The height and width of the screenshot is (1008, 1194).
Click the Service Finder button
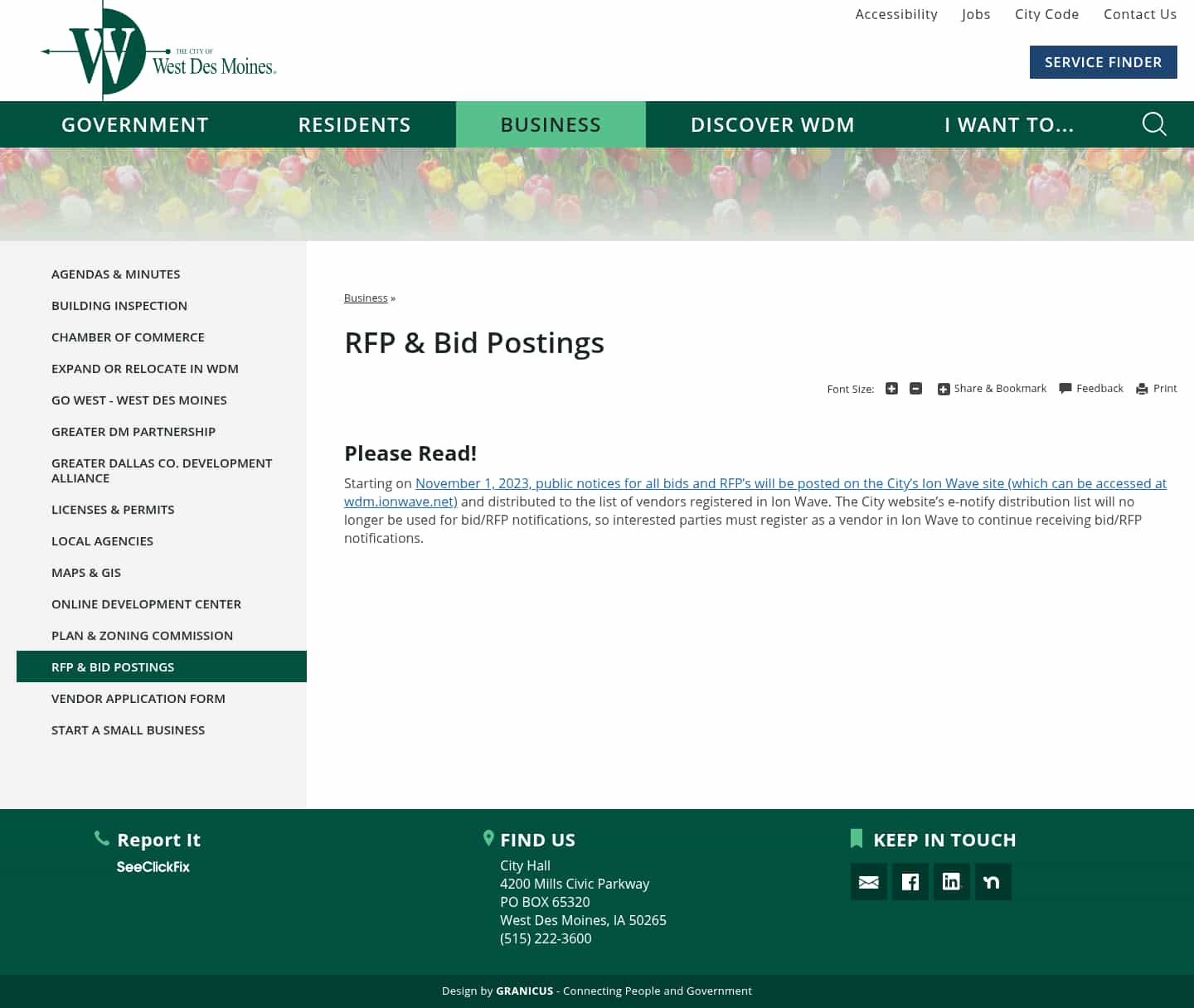tap(1103, 61)
